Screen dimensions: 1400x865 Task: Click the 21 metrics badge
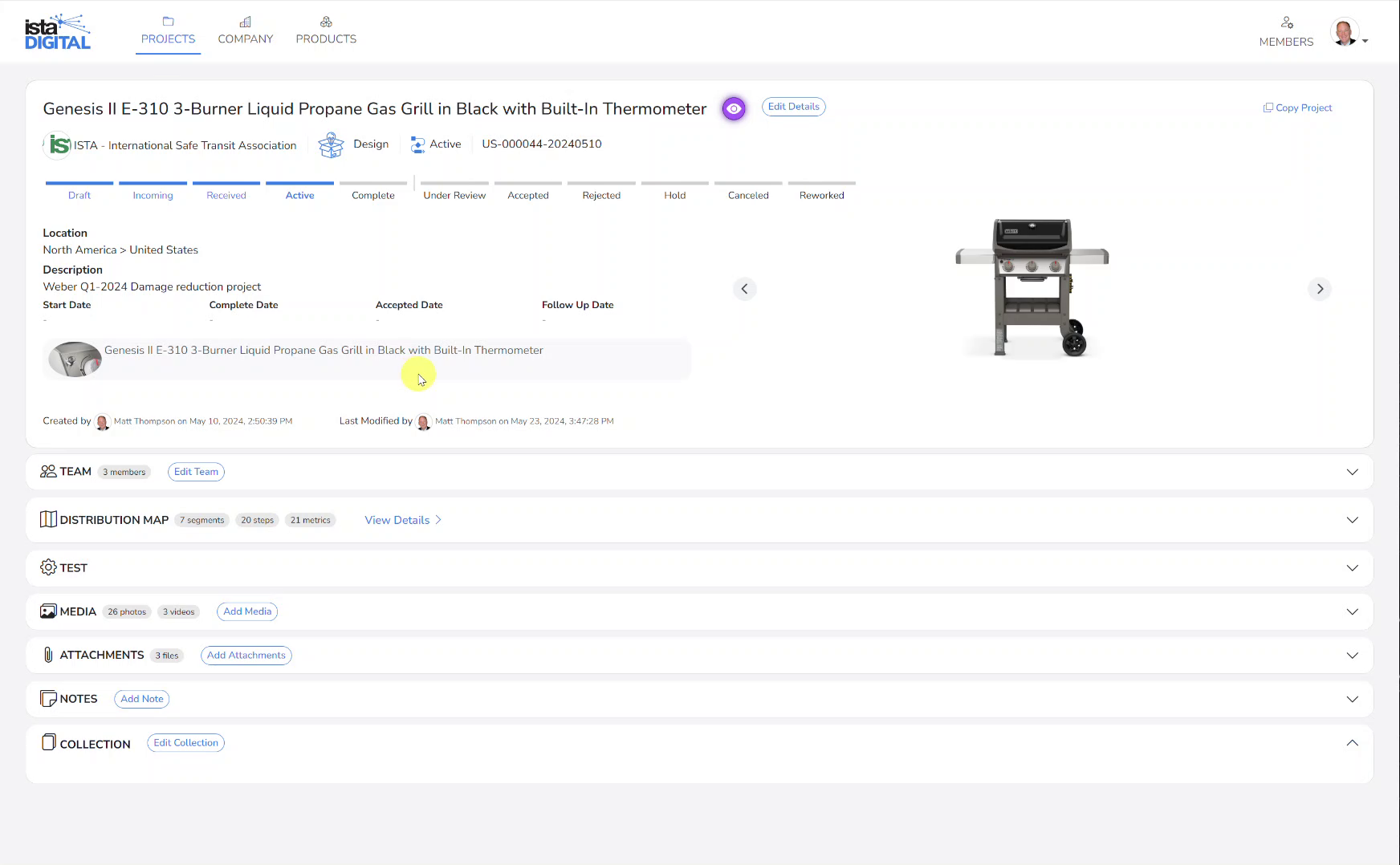(311, 520)
